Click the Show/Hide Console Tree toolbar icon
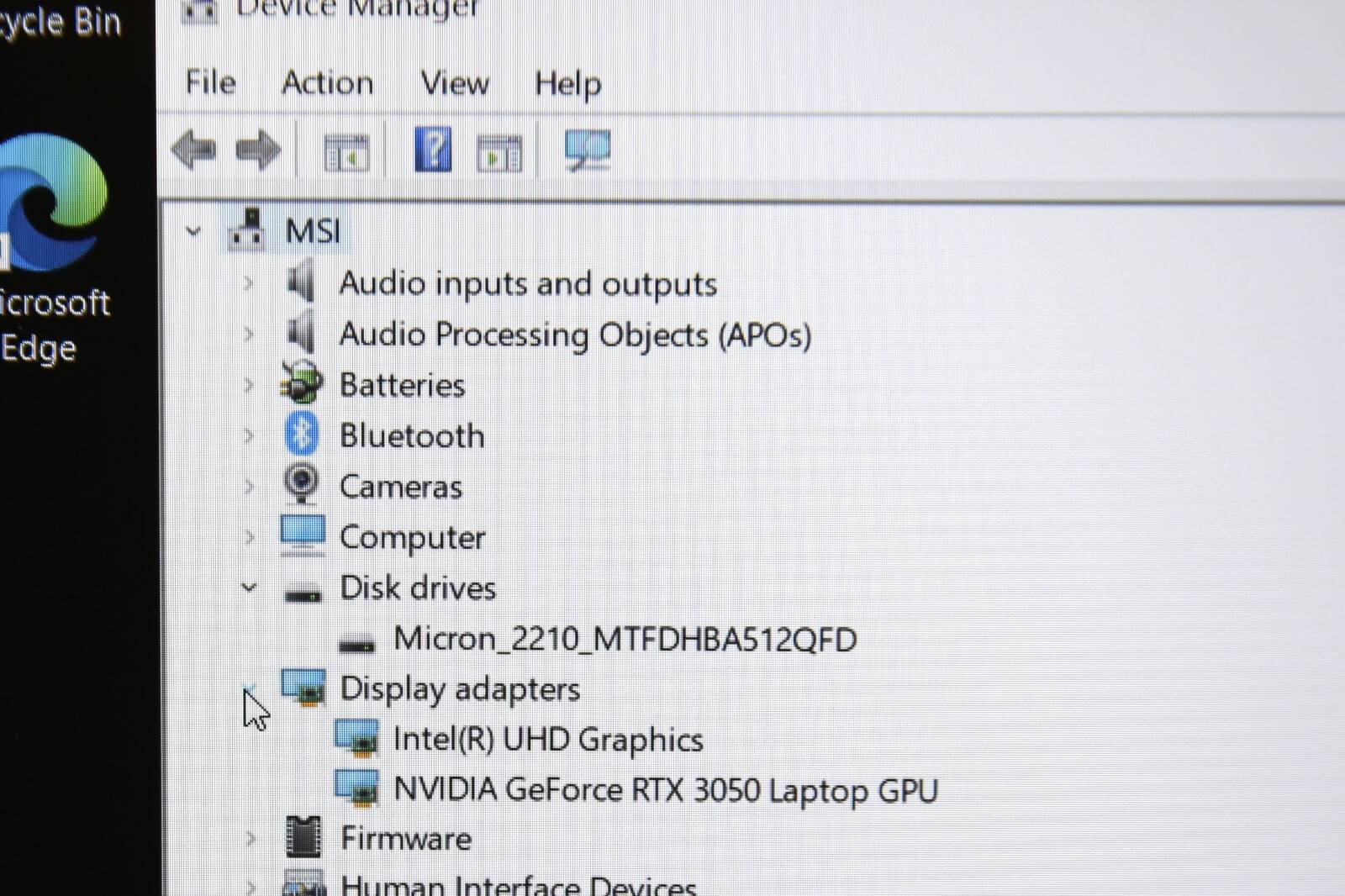Screen dimensions: 1345x896 346,153
